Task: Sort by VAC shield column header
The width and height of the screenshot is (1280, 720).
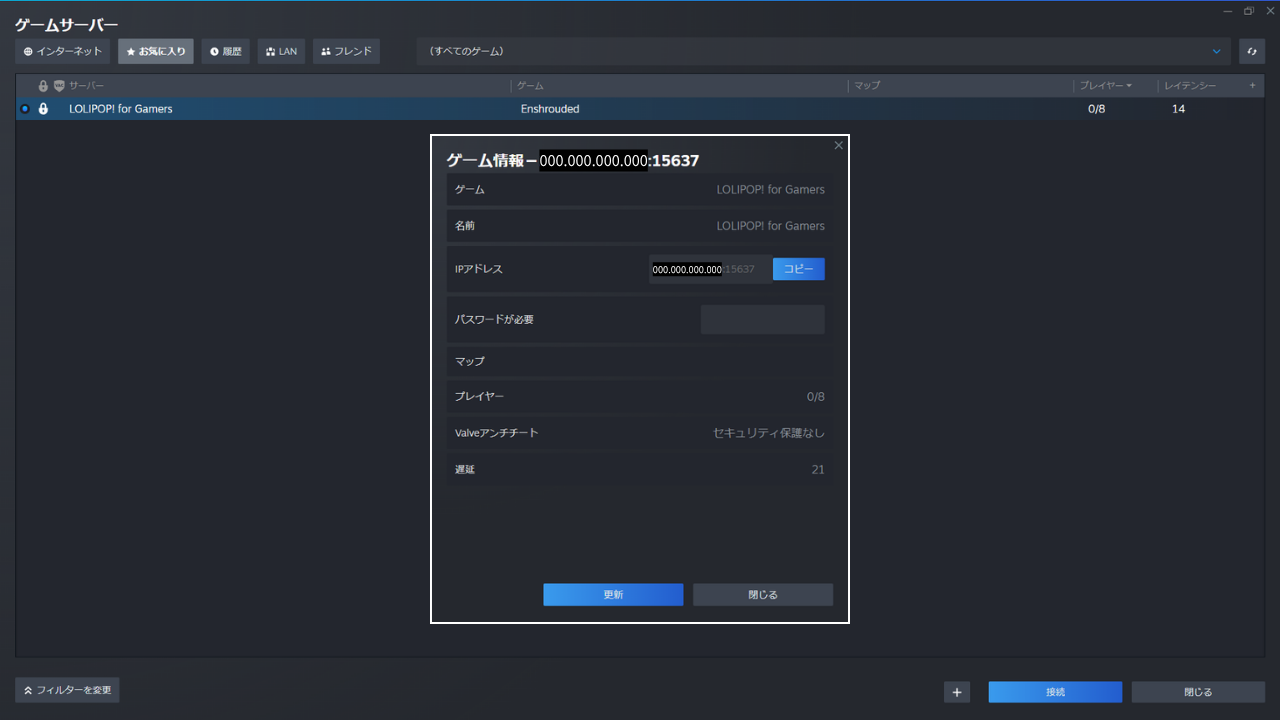Action: [x=59, y=86]
